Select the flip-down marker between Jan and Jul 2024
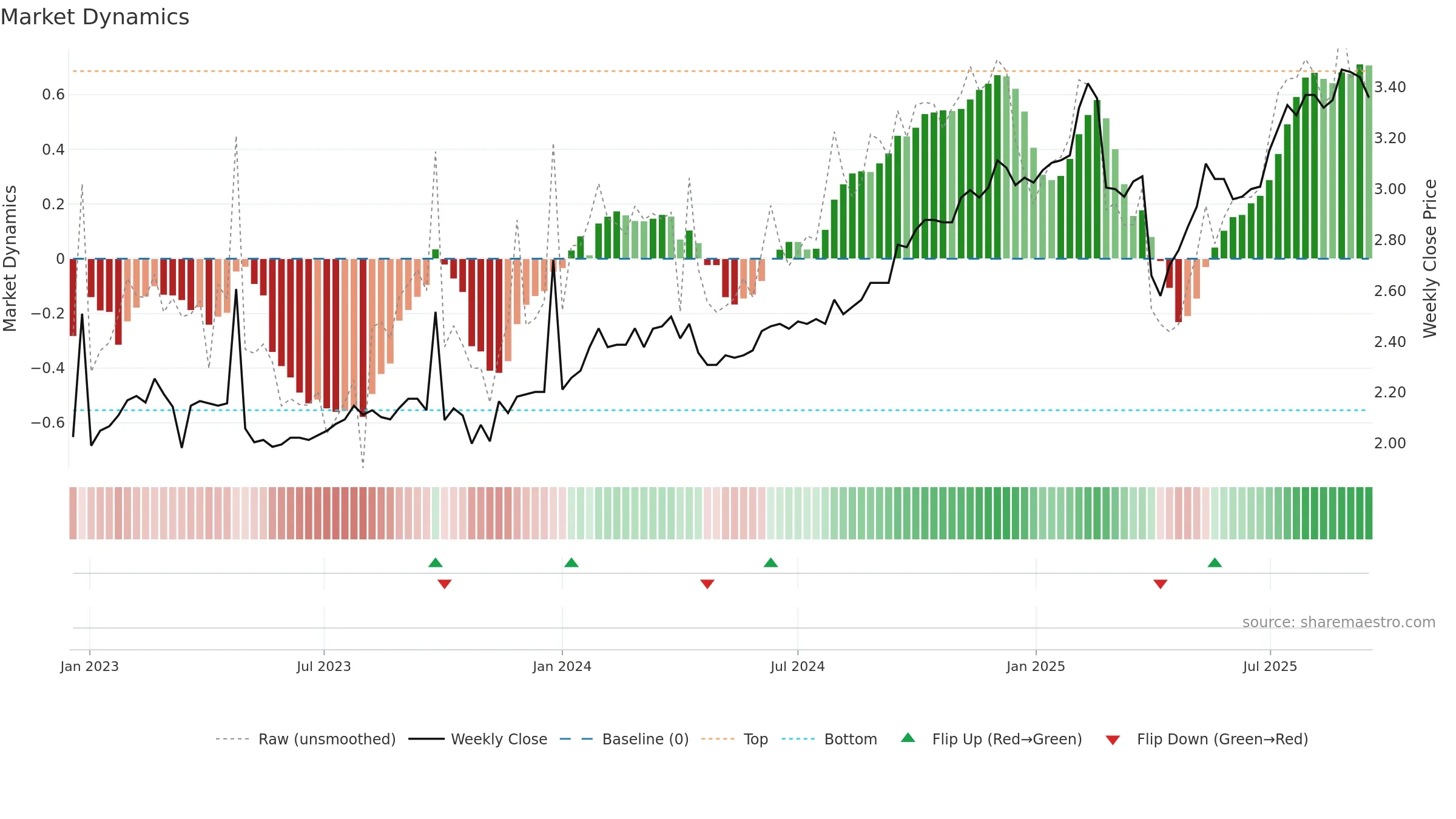The image size is (1456, 819). coord(707,584)
